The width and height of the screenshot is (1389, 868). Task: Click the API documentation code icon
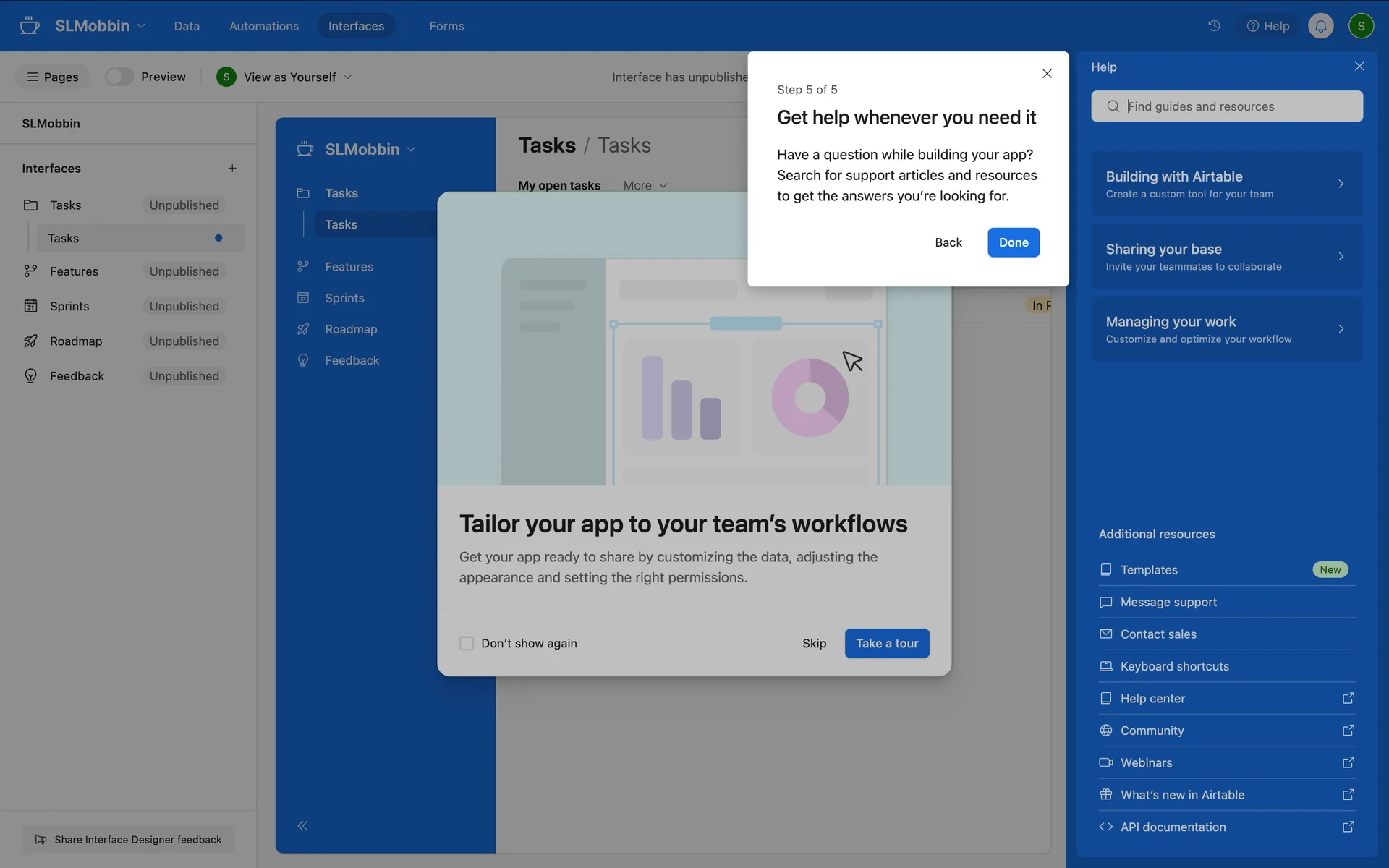pos(1105,827)
